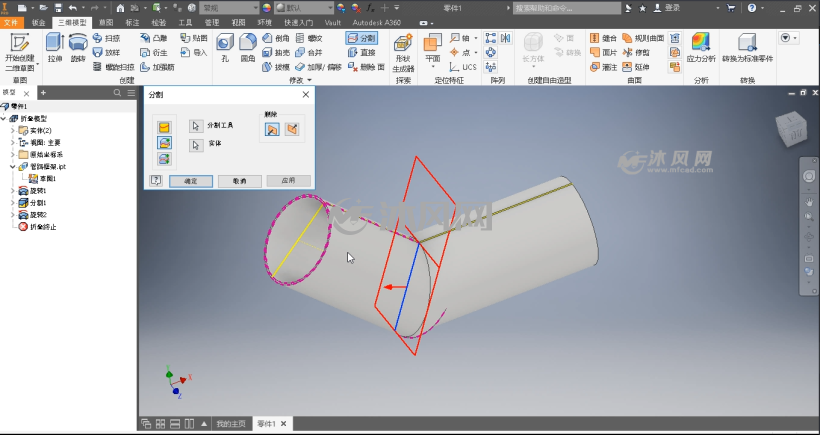
Task: Choose second 删除 side direction button
Action: [292, 129]
